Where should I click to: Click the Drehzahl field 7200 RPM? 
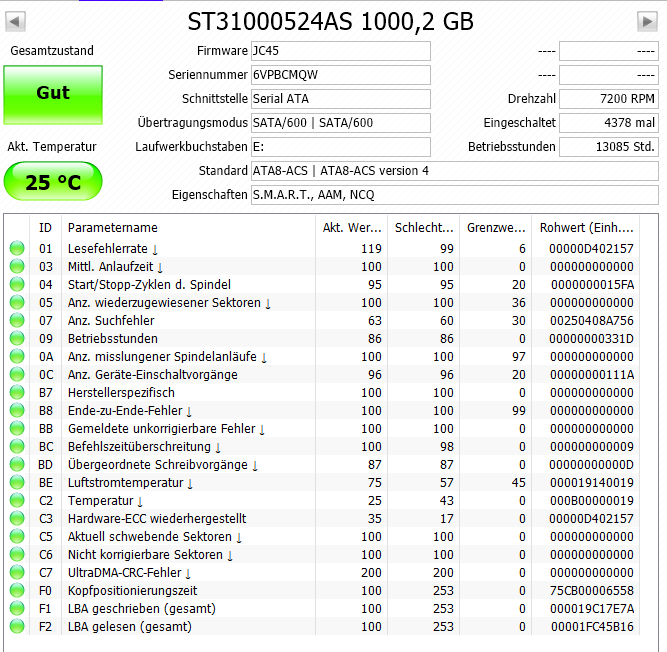(x=609, y=99)
